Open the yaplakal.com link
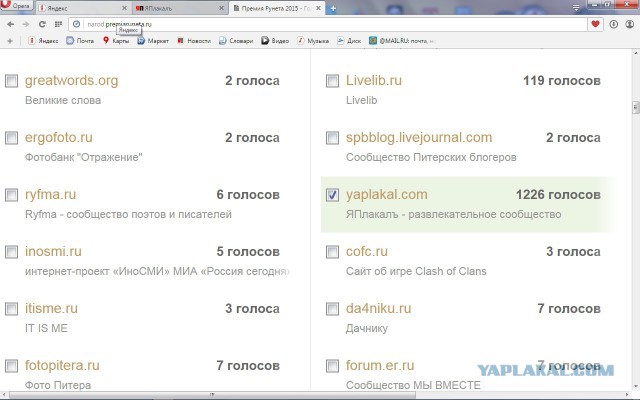The image size is (640, 400). coord(387,195)
